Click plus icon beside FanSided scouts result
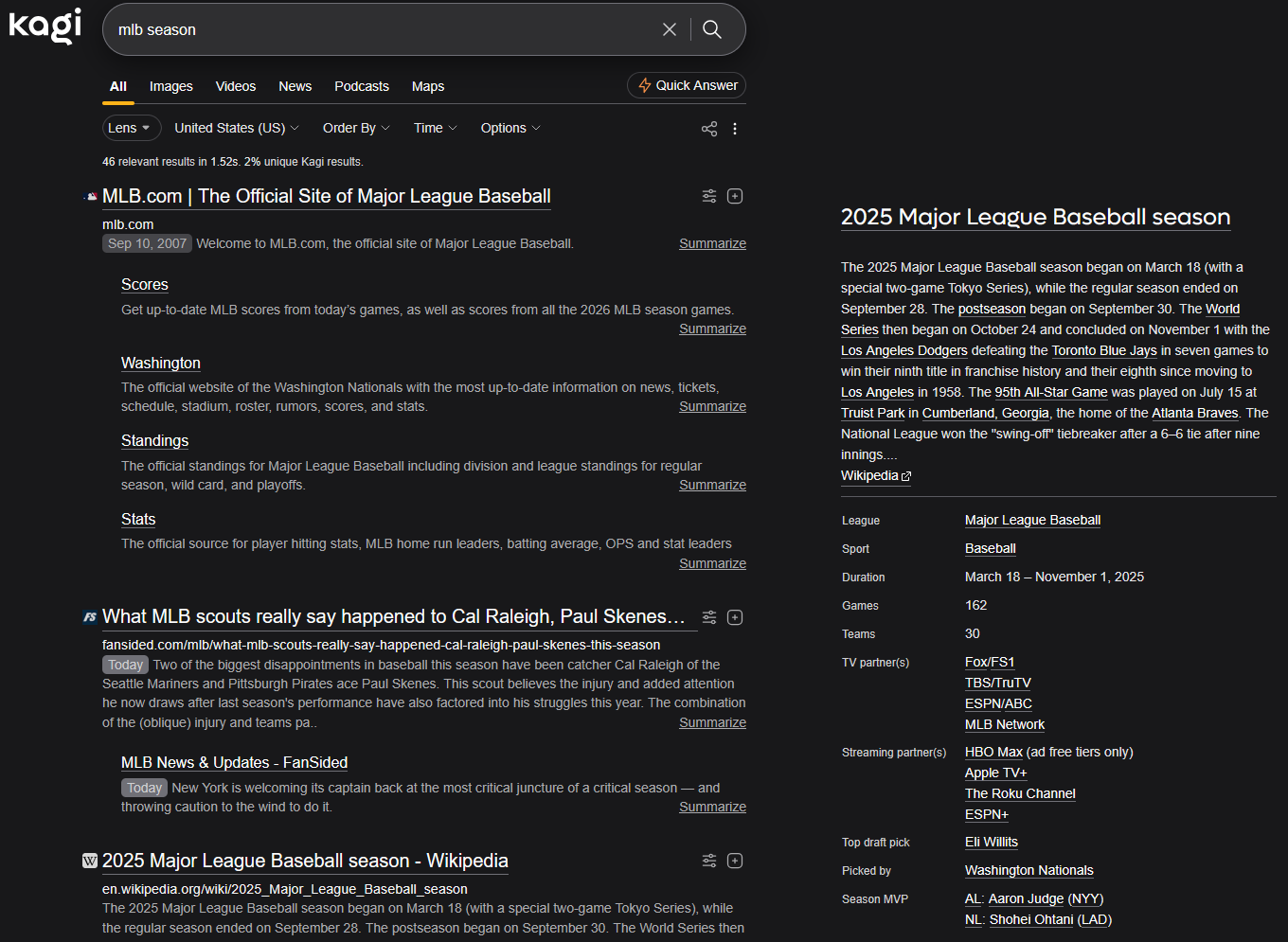The image size is (1288, 942). [735, 617]
